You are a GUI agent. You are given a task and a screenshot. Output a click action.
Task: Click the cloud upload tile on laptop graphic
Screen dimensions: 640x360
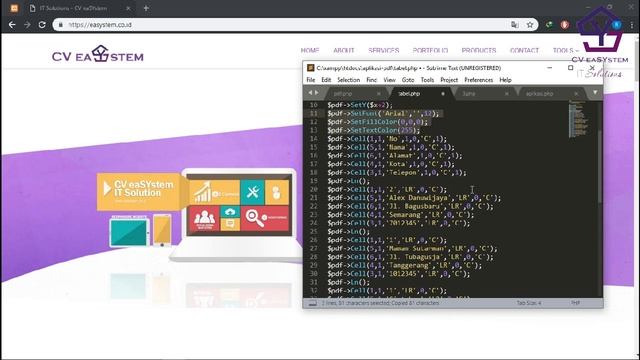230,212
